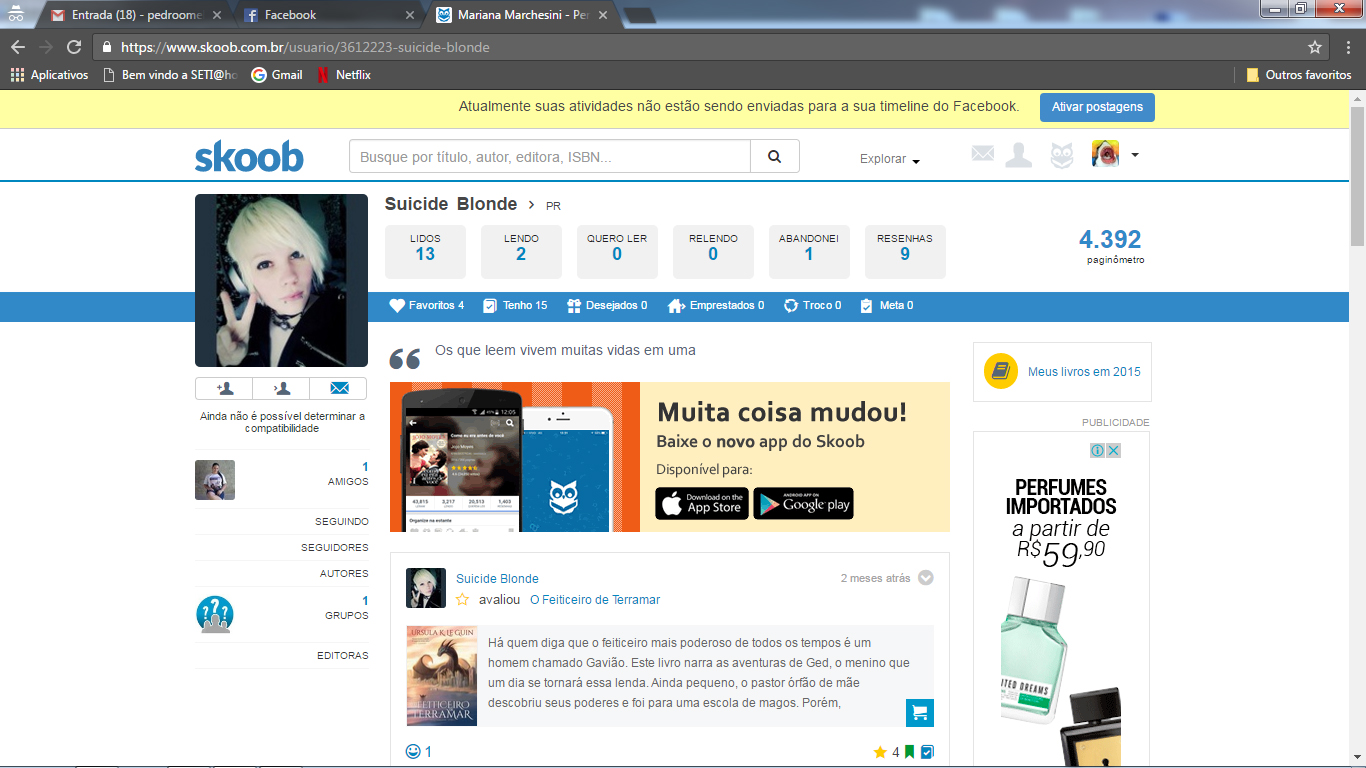Open the Quero ler 0 counter
1366x768 pixels.
617,251
